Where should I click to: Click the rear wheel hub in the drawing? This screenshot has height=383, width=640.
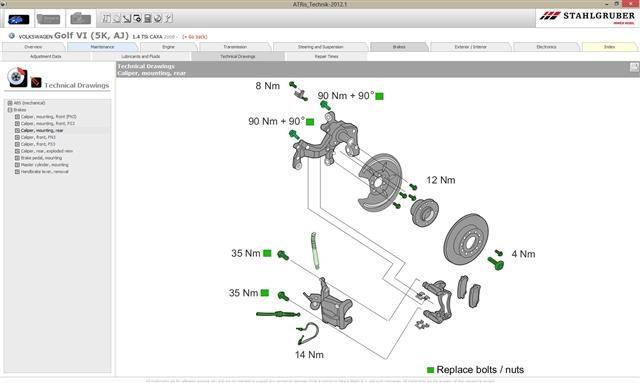click(x=424, y=212)
